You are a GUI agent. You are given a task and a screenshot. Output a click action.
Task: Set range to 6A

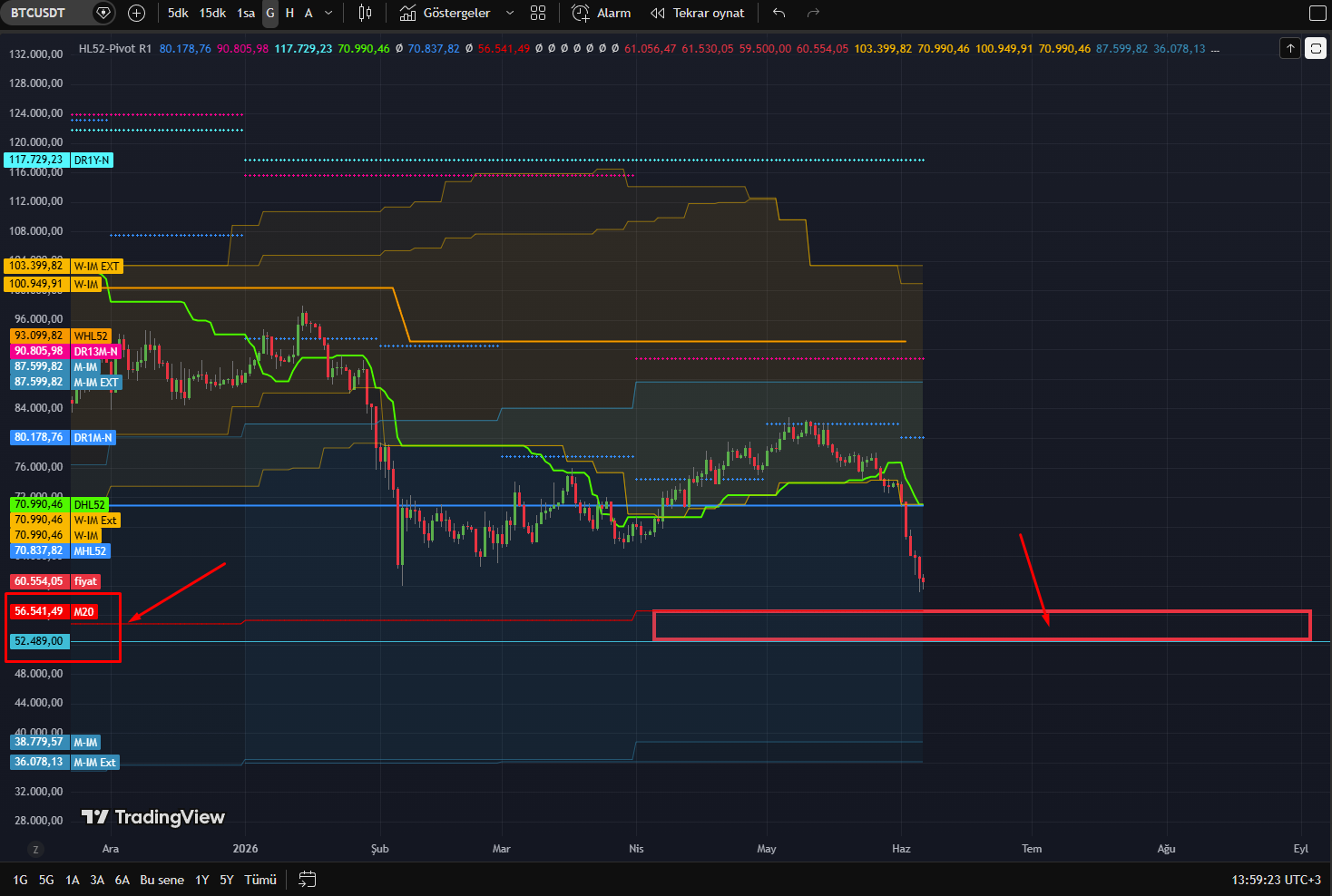click(x=122, y=880)
